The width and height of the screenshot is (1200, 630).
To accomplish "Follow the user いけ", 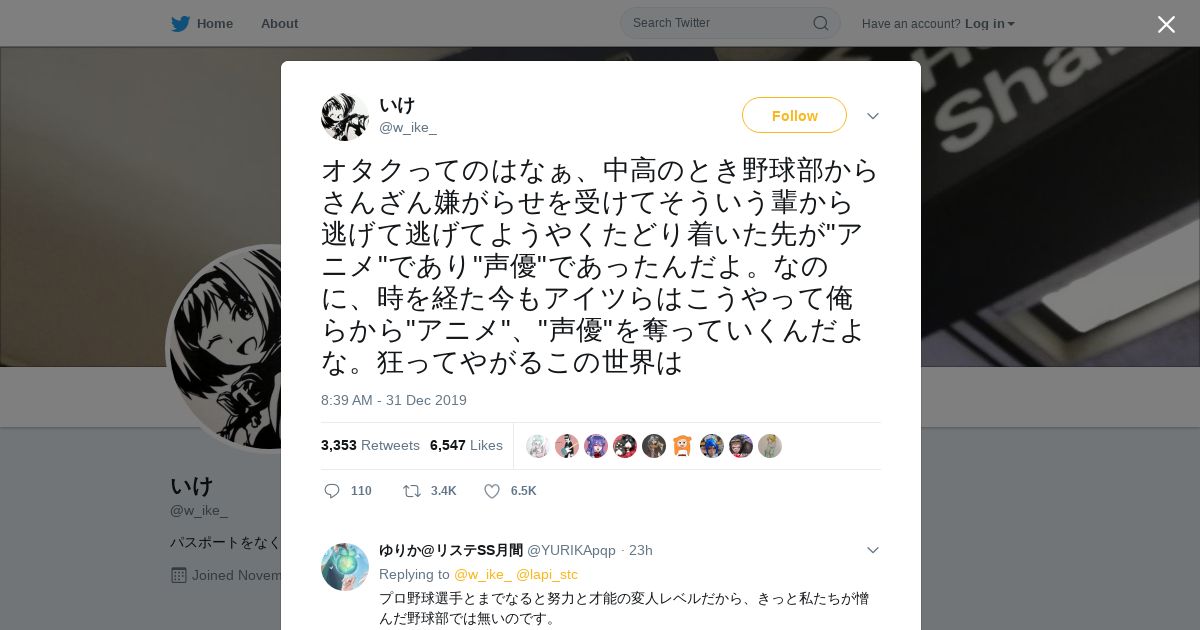I will [794, 115].
